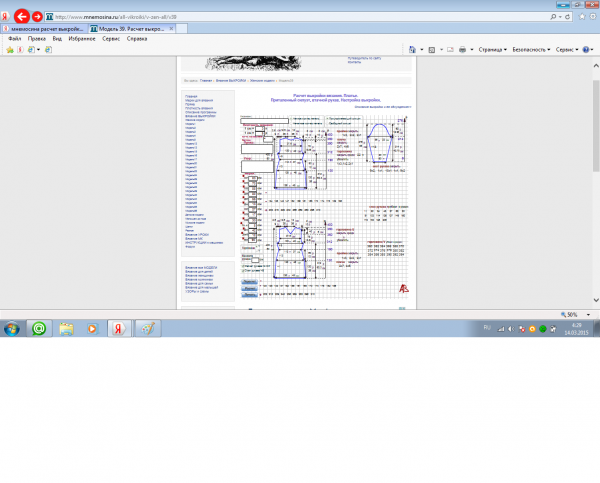
Task: Open the paint palette taskbar app
Action: tap(146, 327)
